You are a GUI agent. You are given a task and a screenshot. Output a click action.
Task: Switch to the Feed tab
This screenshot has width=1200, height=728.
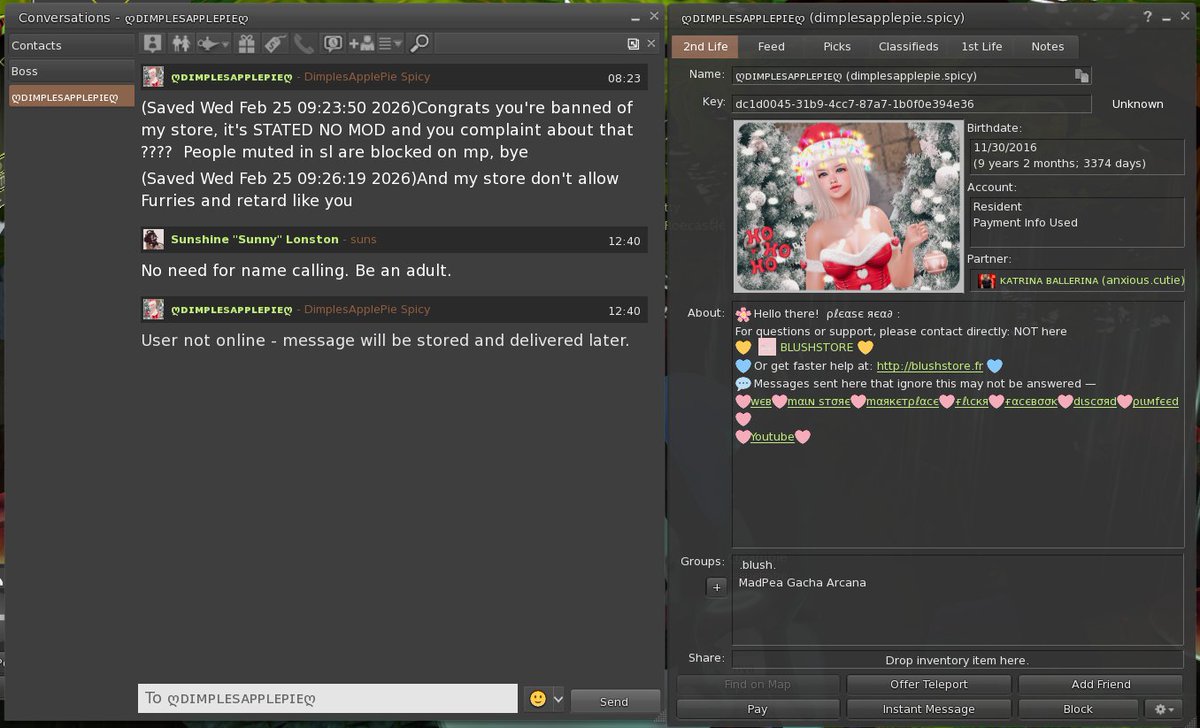tap(771, 46)
